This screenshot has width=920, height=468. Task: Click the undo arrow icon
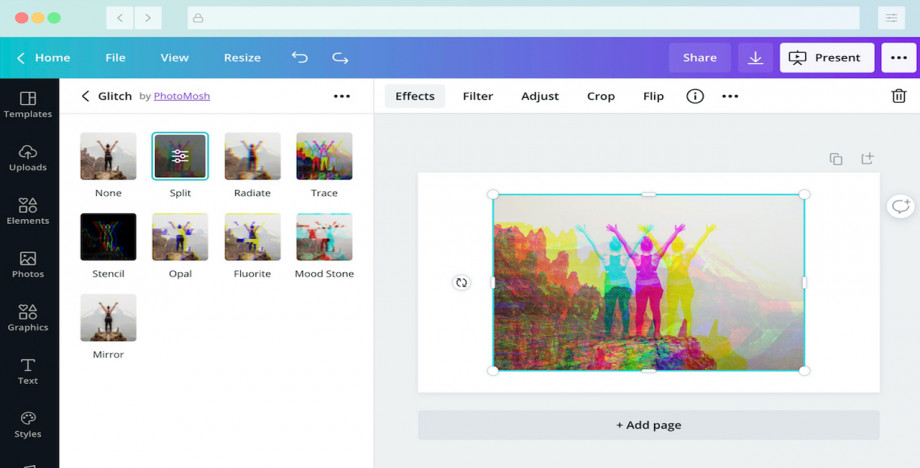299,58
